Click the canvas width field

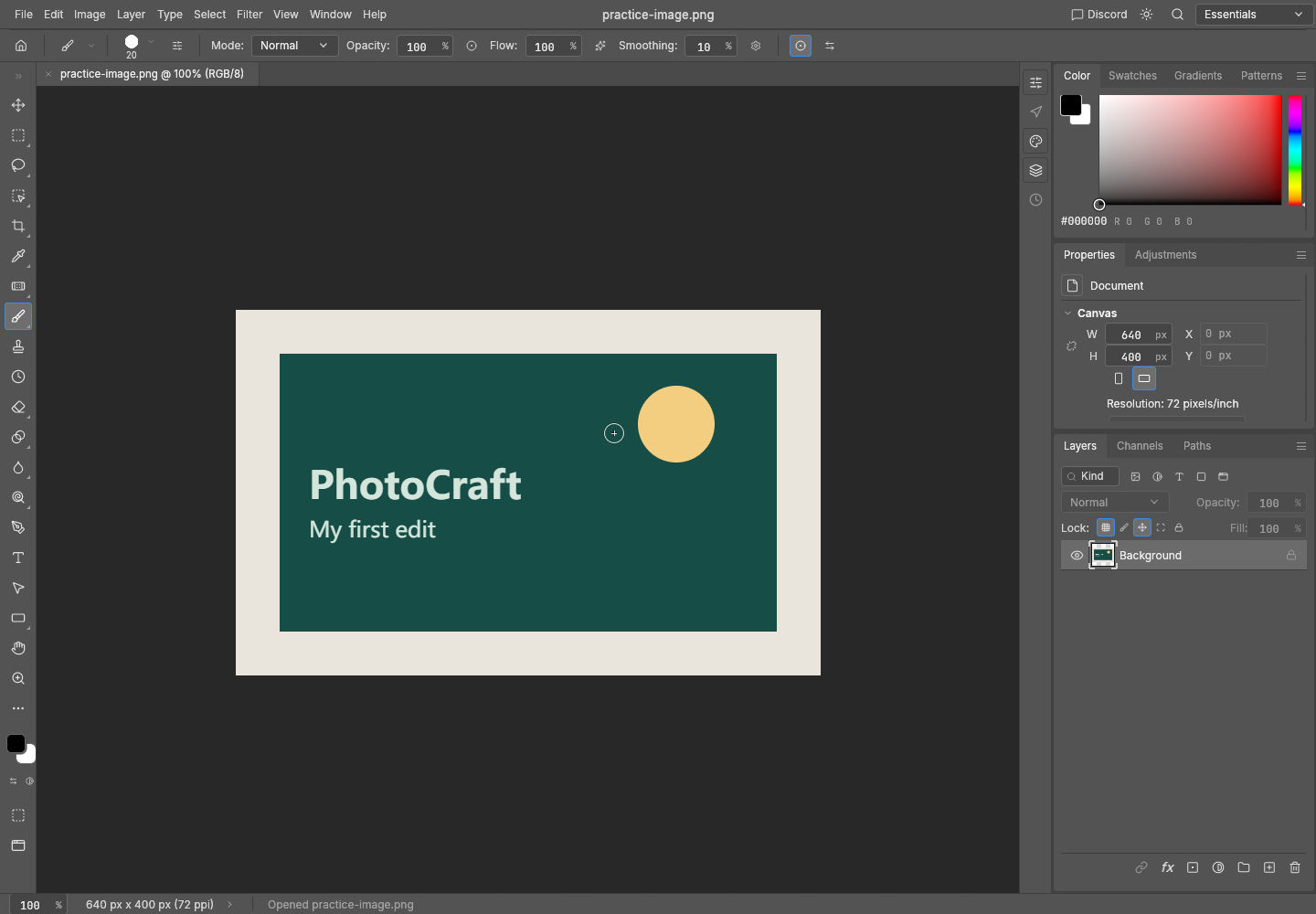1139,335
